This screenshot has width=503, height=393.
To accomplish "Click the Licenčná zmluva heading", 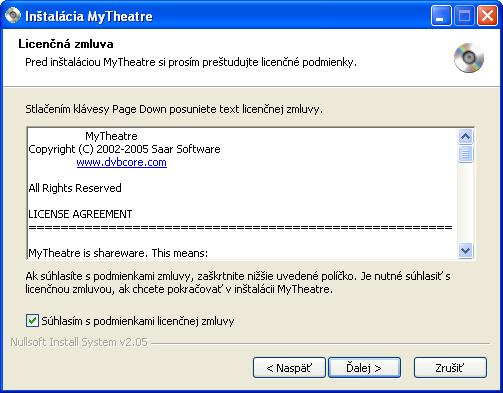I will coord(66,44).
